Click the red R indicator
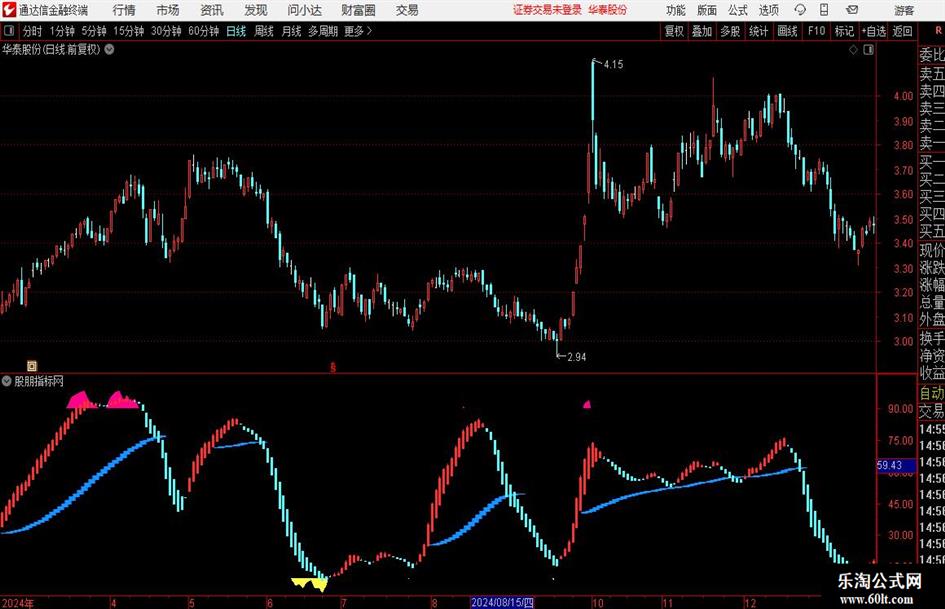 tap(938, 31)
